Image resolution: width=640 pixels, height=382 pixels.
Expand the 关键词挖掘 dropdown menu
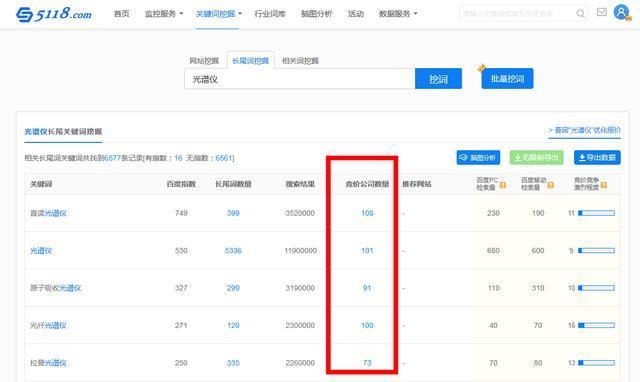click(218, 14)
